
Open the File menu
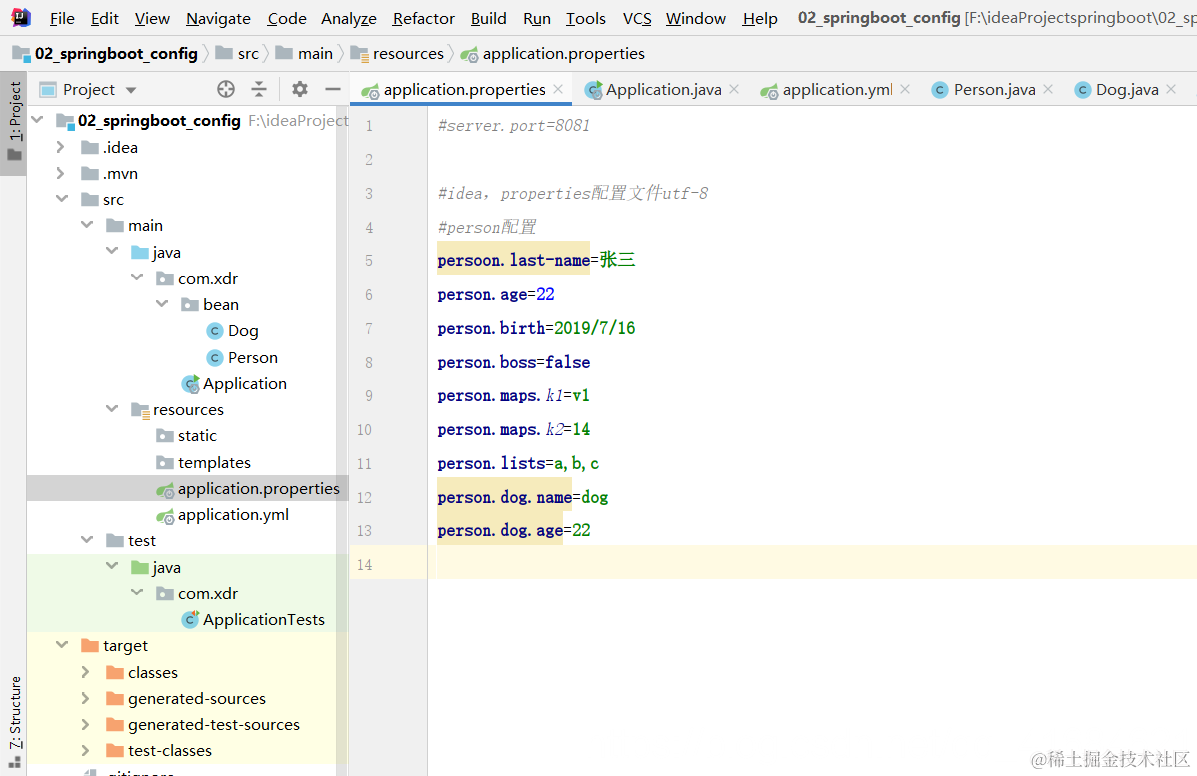62,18
